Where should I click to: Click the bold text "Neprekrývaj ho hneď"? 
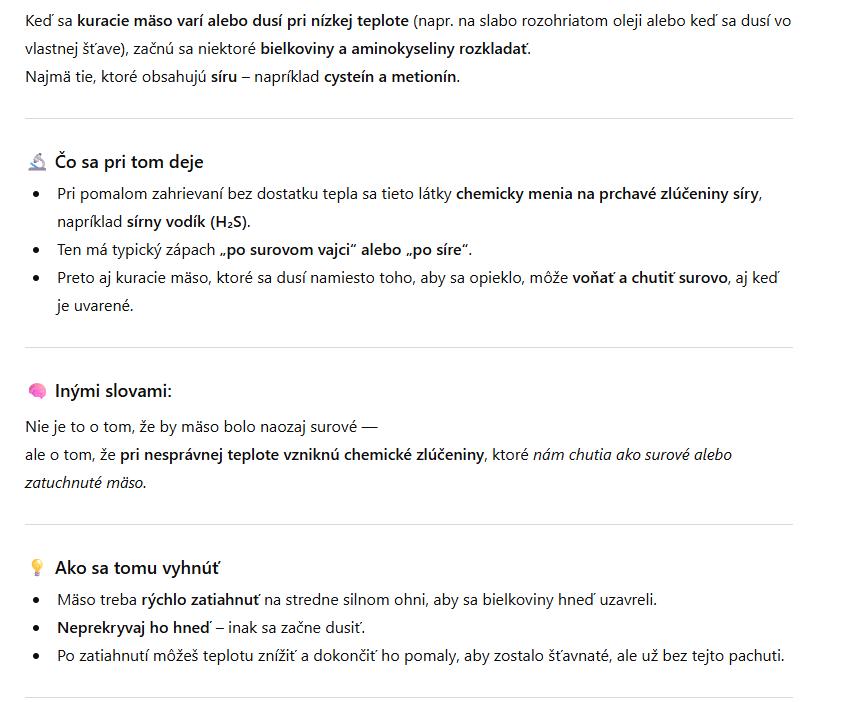[134, 628]
